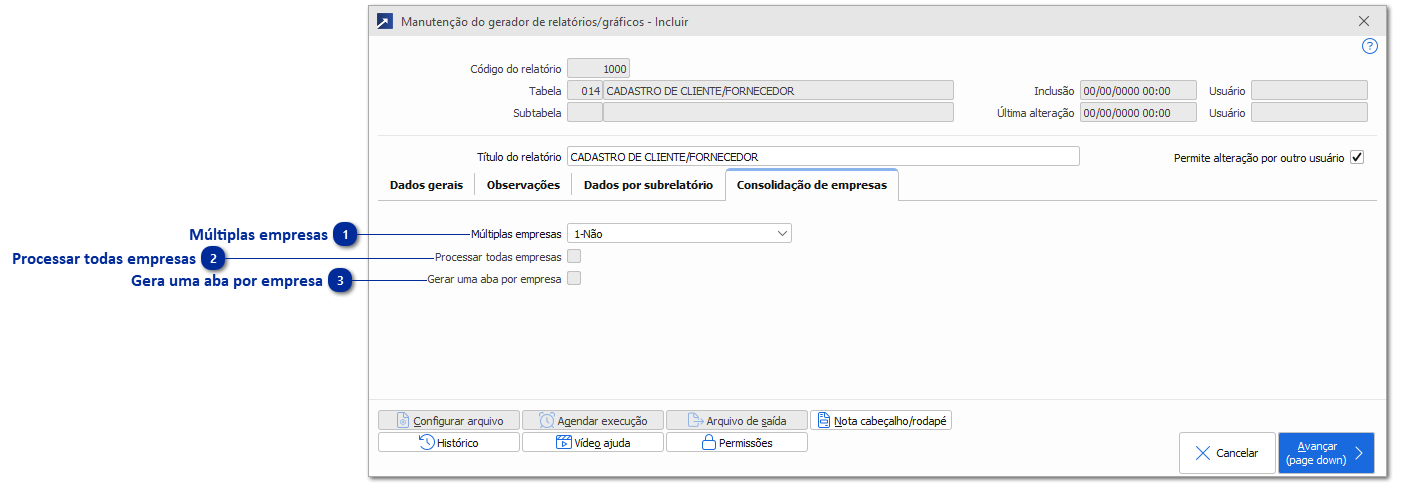
Task: Click the Subtabela code field
Action: (585, 113)
